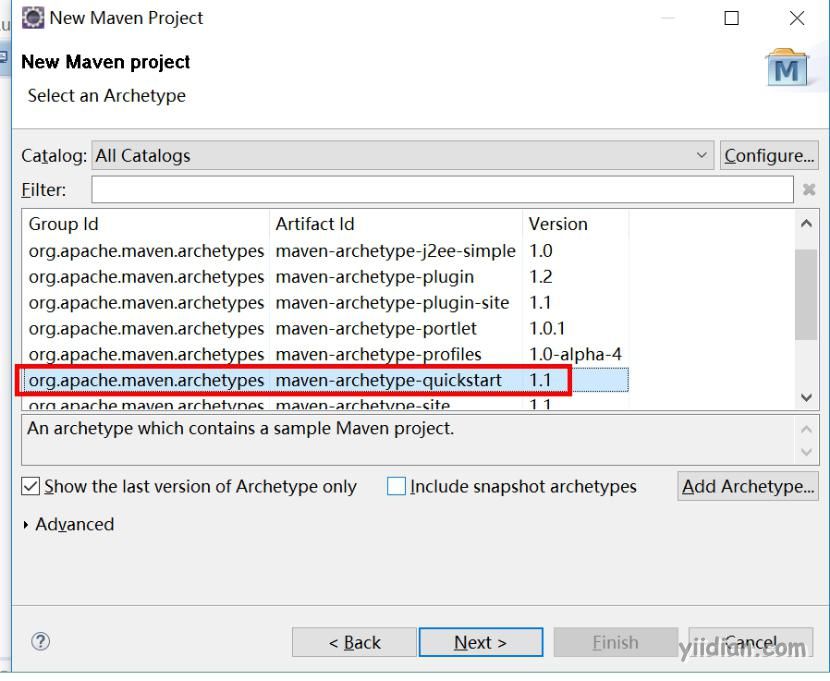Maximize the New Maven Project dialog
This screenshot has height=681, width=830.
pos(731,18)
